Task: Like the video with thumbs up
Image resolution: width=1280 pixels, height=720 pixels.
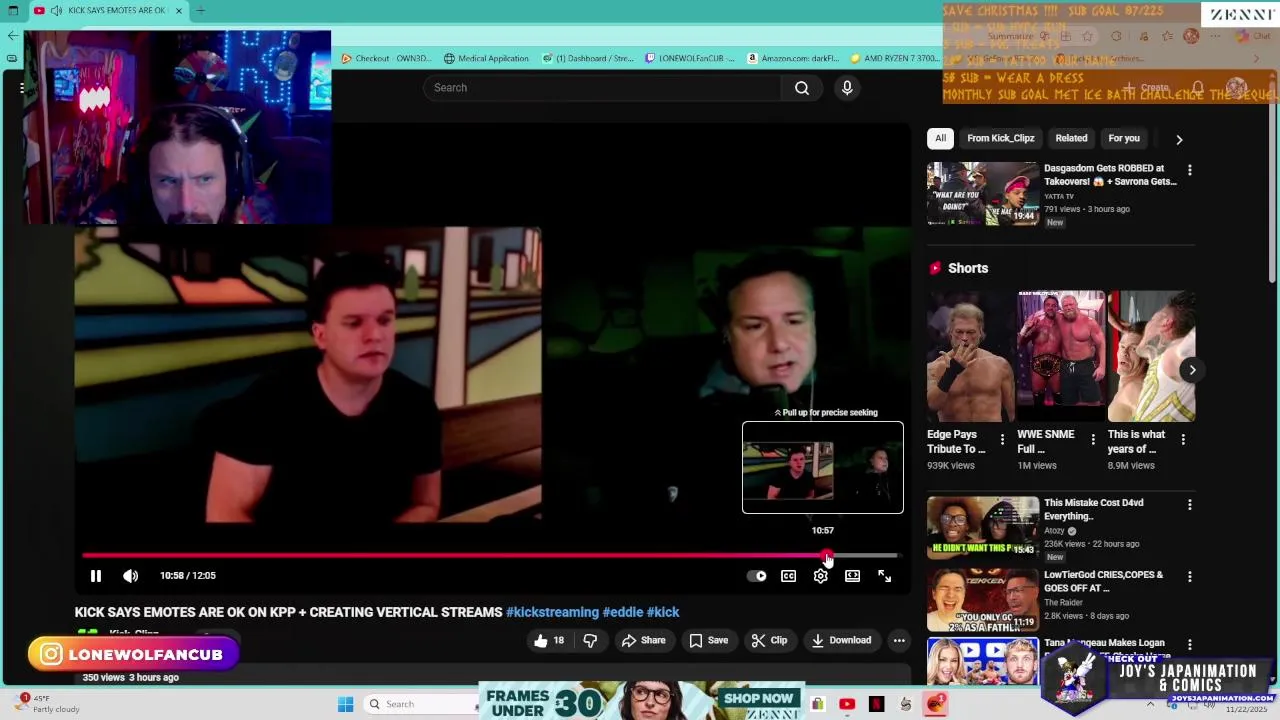Action: (550, 640)
